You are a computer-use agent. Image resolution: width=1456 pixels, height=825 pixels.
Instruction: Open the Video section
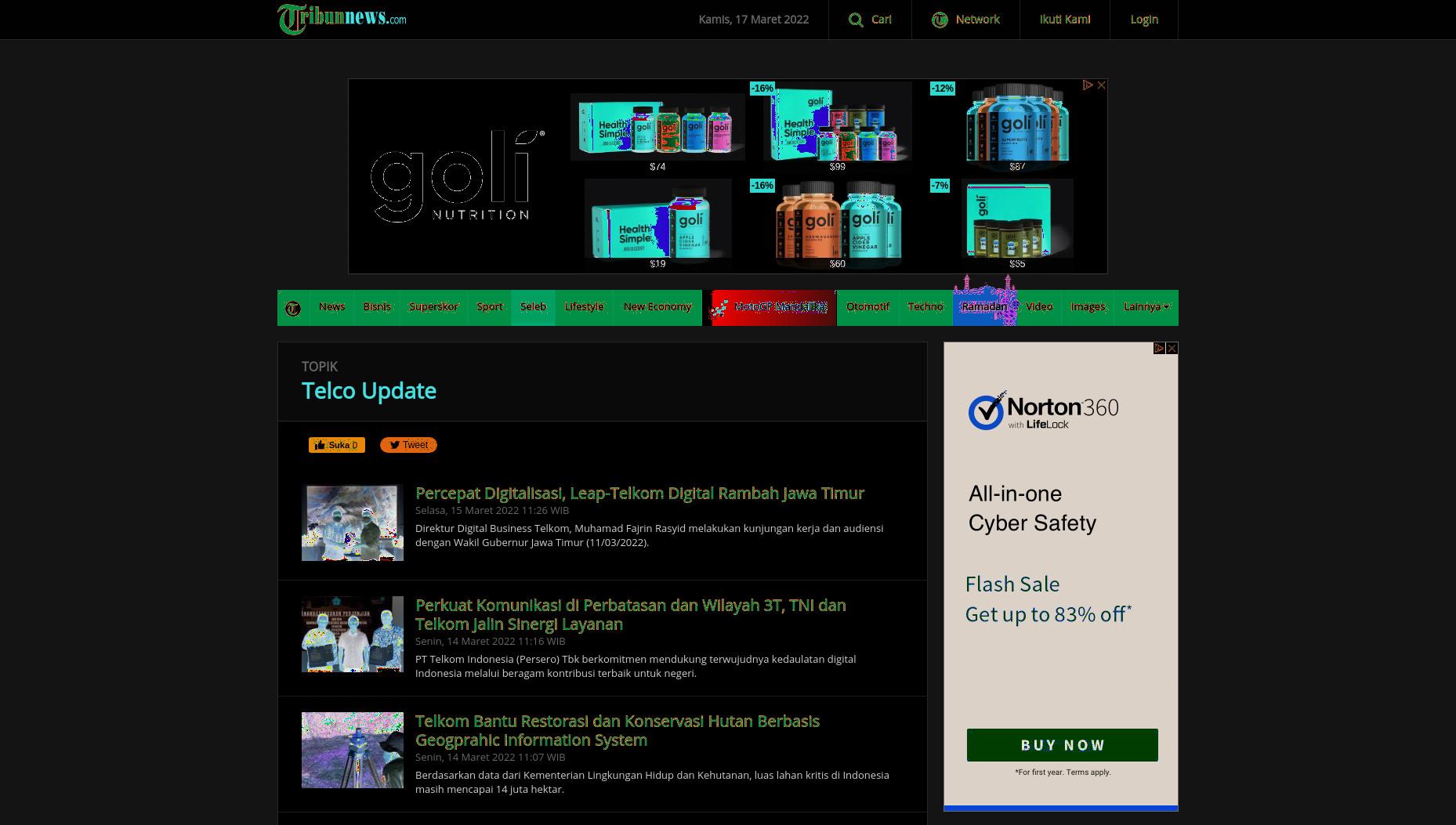pos(1039,307)
